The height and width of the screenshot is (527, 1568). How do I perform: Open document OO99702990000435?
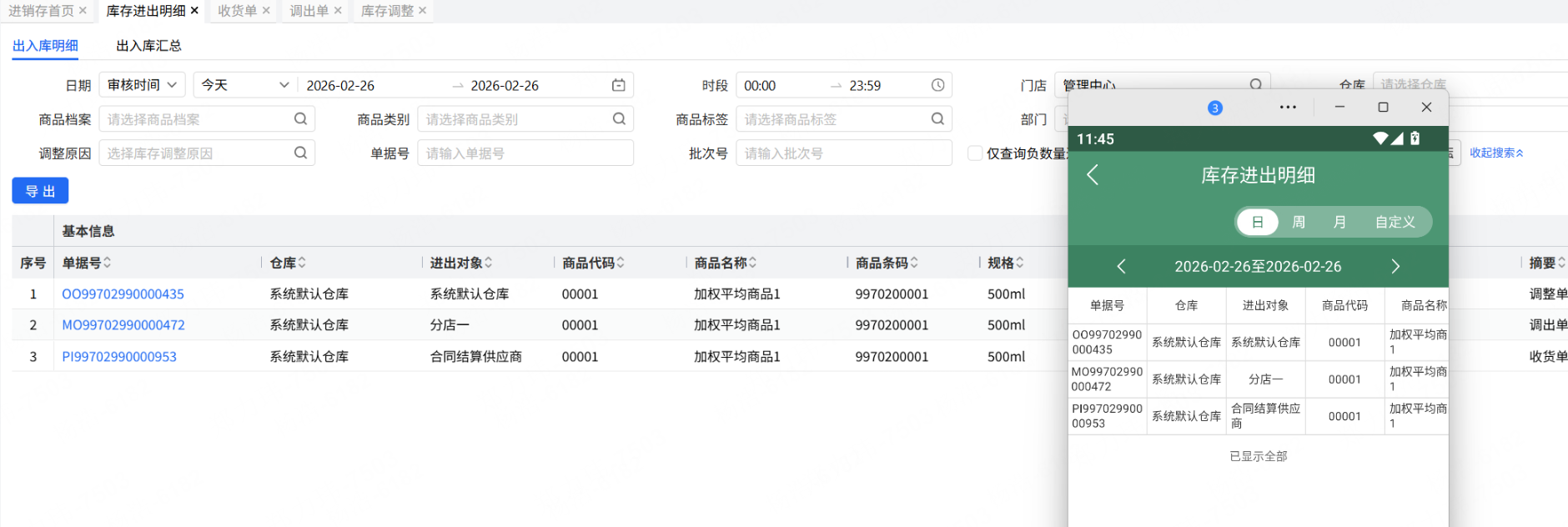tap(123, 294)
